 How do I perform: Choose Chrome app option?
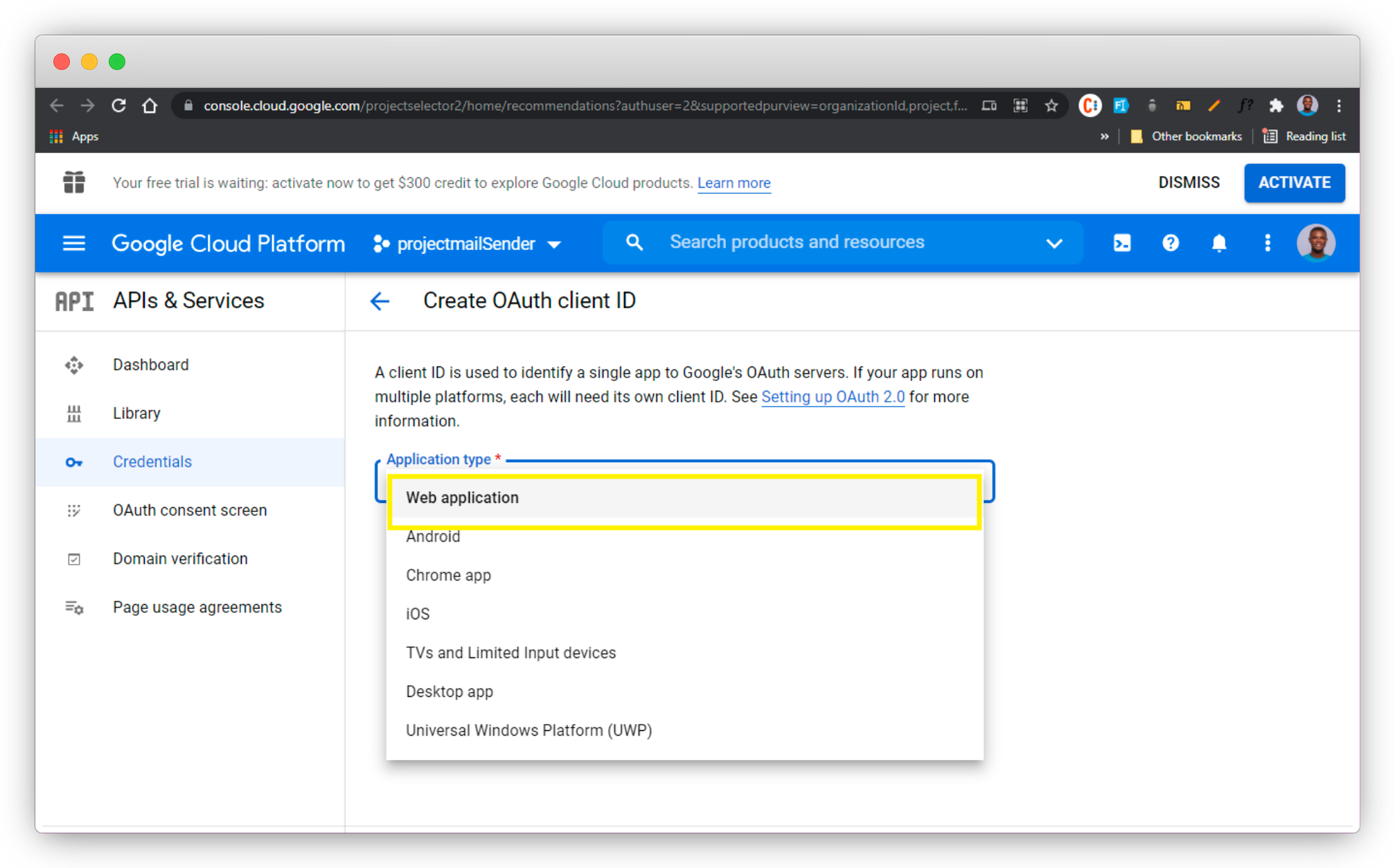tap(685, 576)
